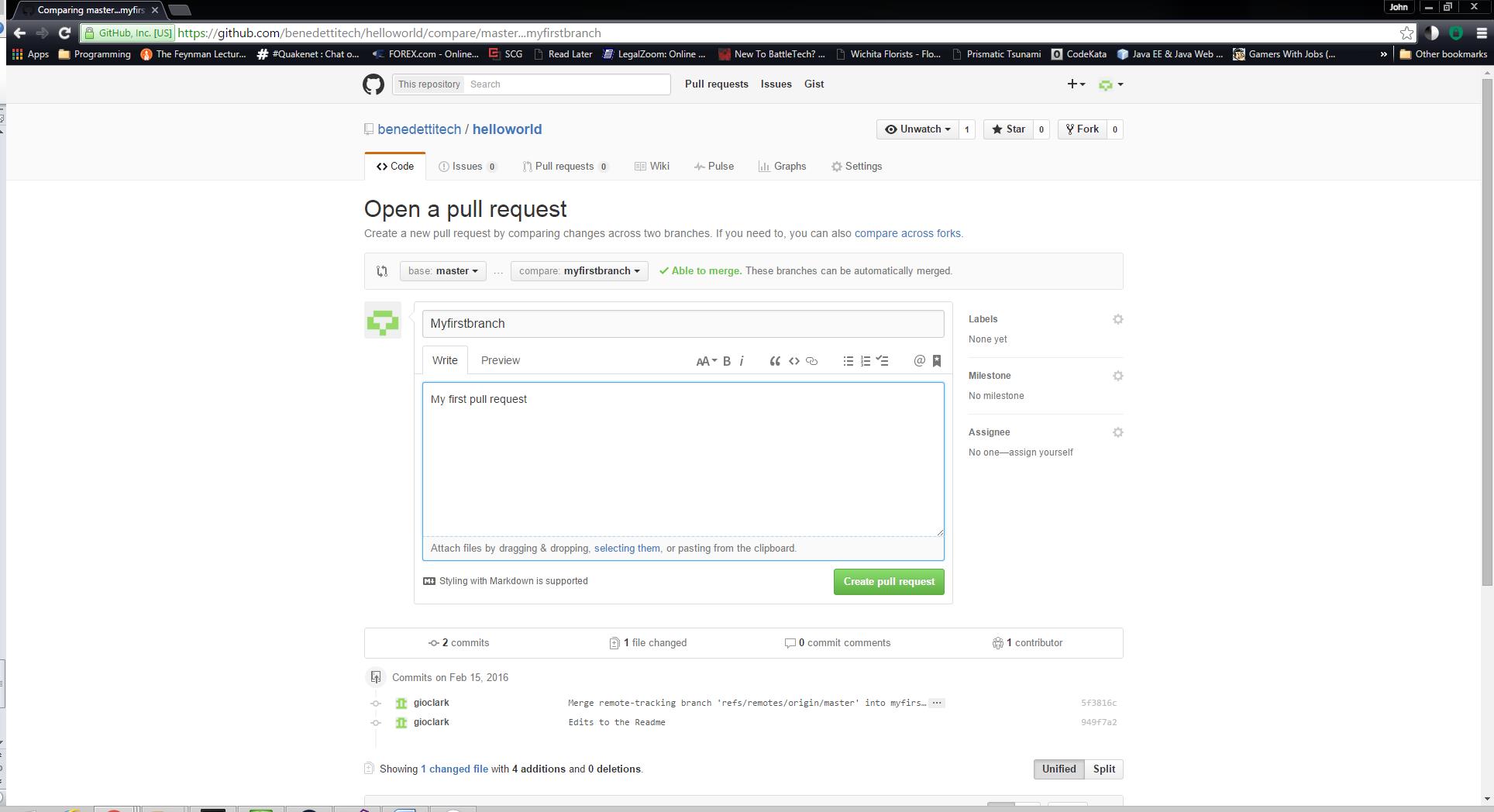Open the AA text size dropdown

[706, 361]
